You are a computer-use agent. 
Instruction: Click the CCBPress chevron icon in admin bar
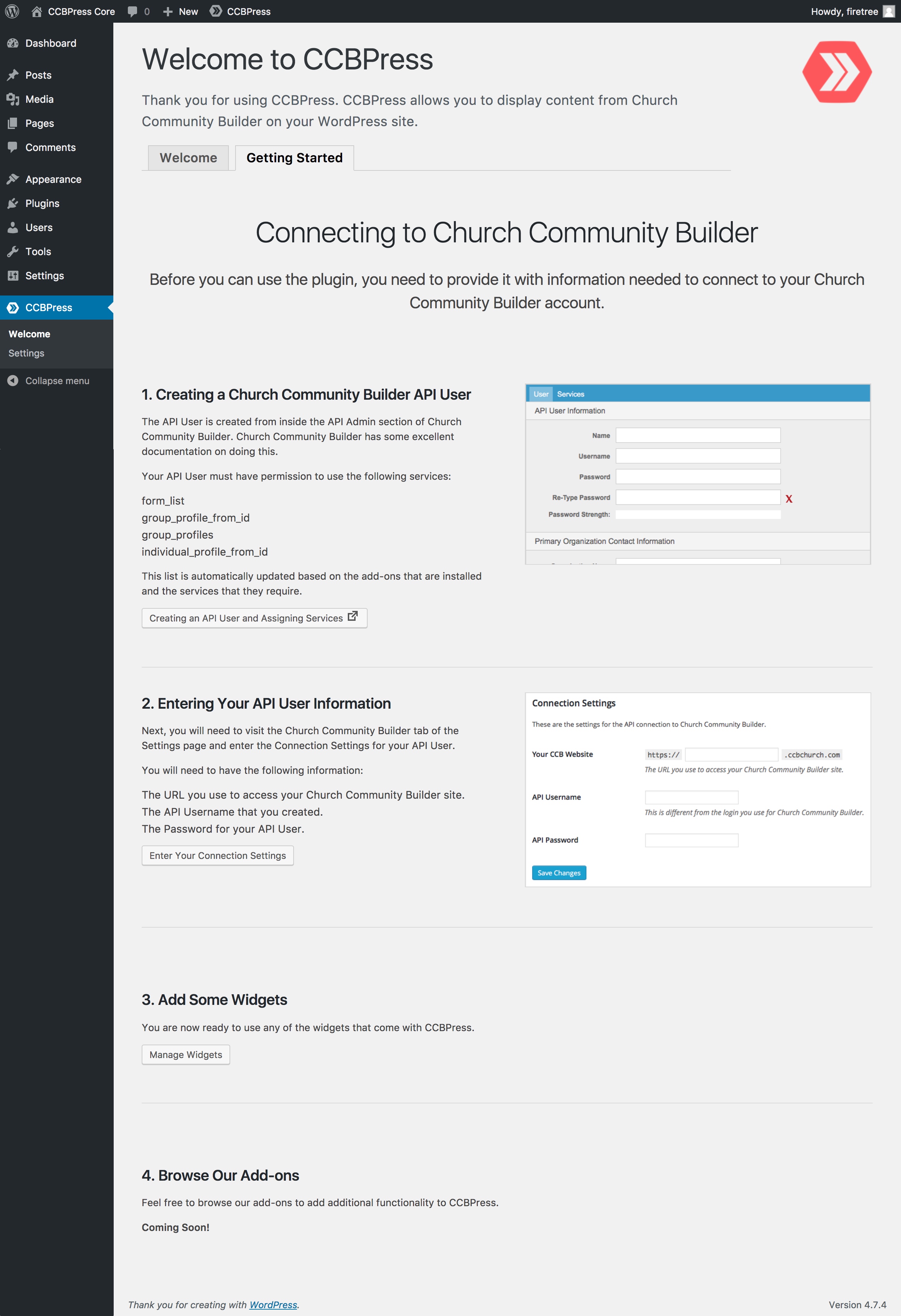216,11
